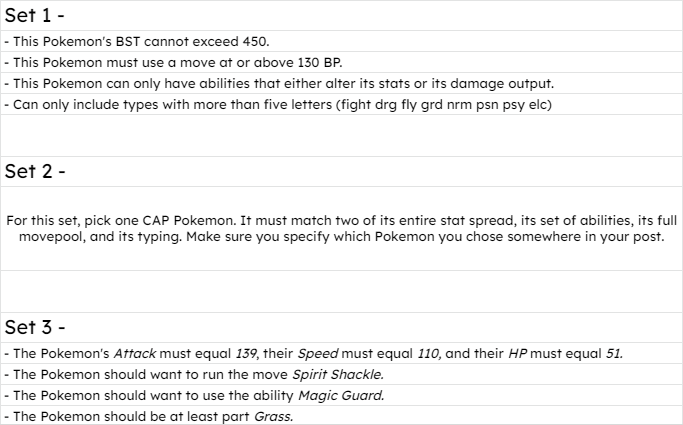Click the Attack must equal 139 row
683x425 pixels.
[342, 353]
